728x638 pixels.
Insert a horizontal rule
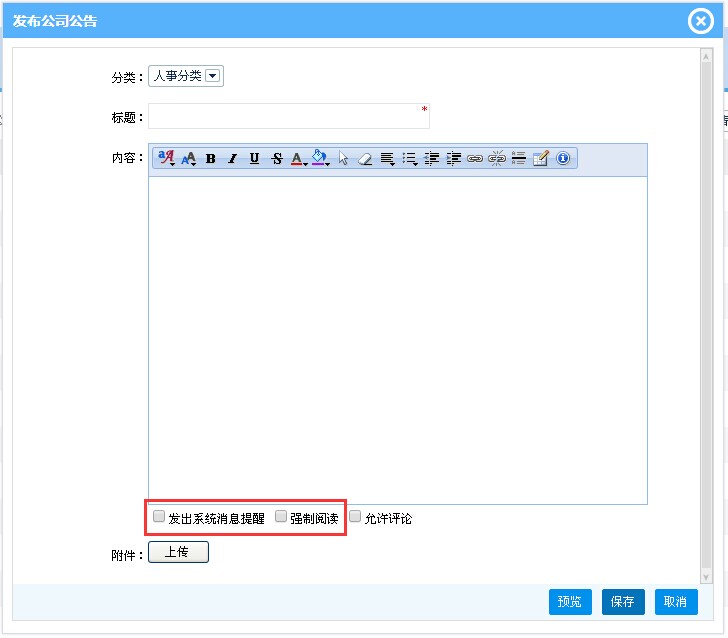(x=518, y=158)
